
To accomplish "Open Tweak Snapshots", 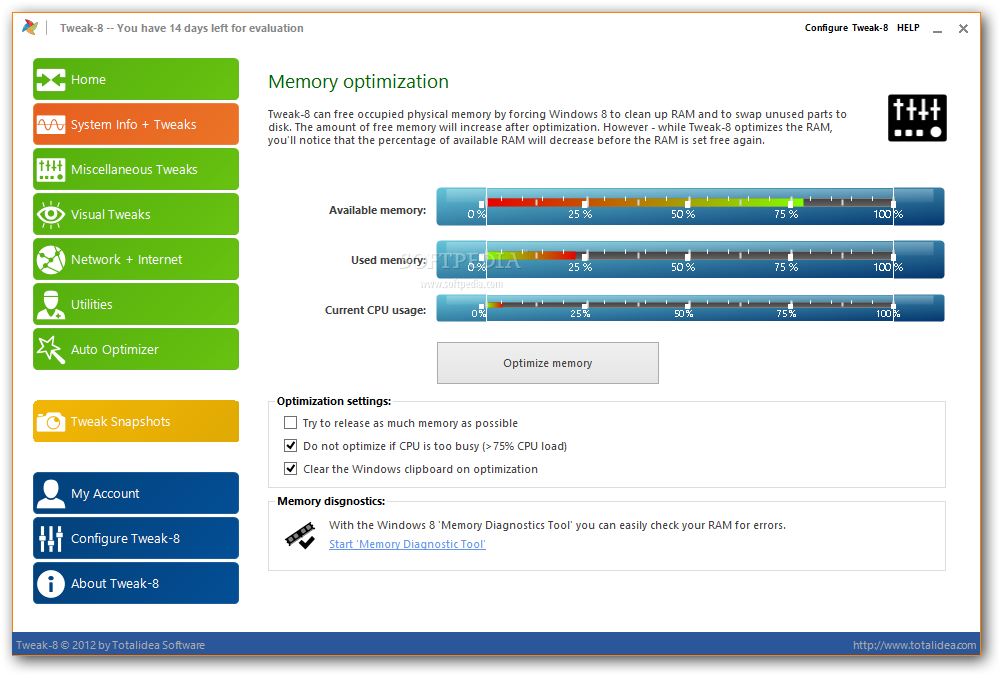I will 136,421.
